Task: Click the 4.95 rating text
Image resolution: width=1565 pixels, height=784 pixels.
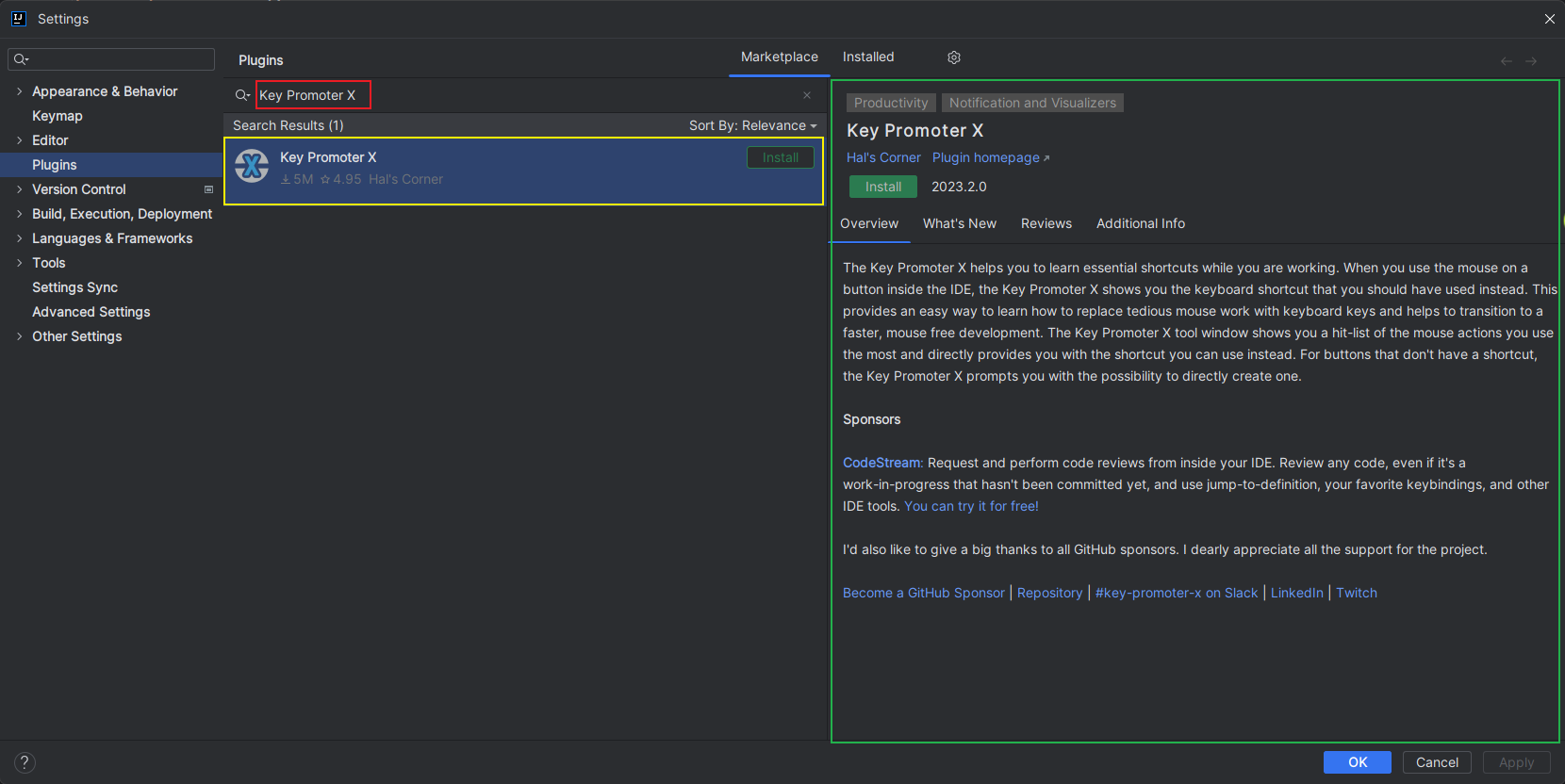Action: tap(347, 179)
